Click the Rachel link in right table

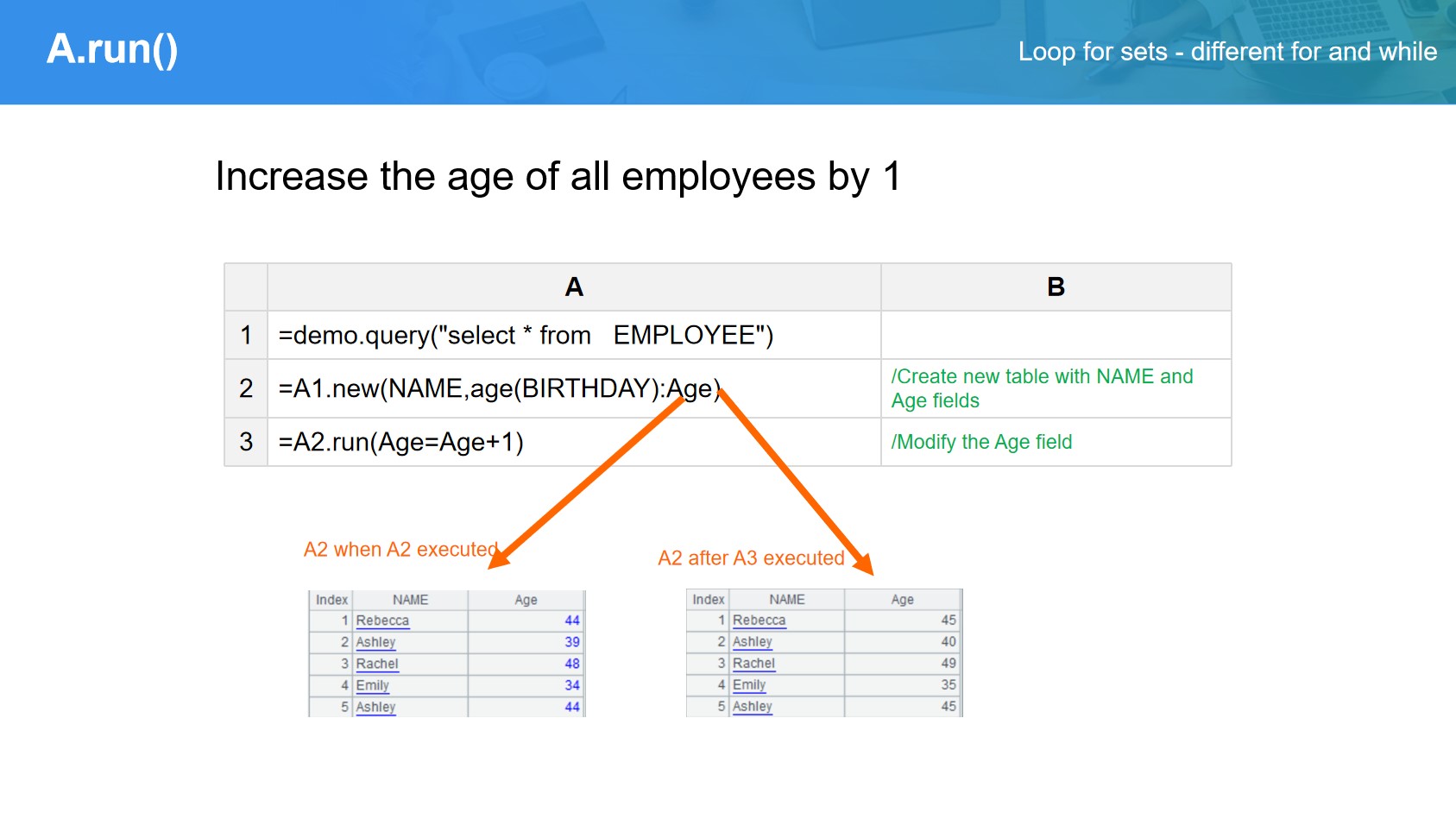click(x=753, y=663)
